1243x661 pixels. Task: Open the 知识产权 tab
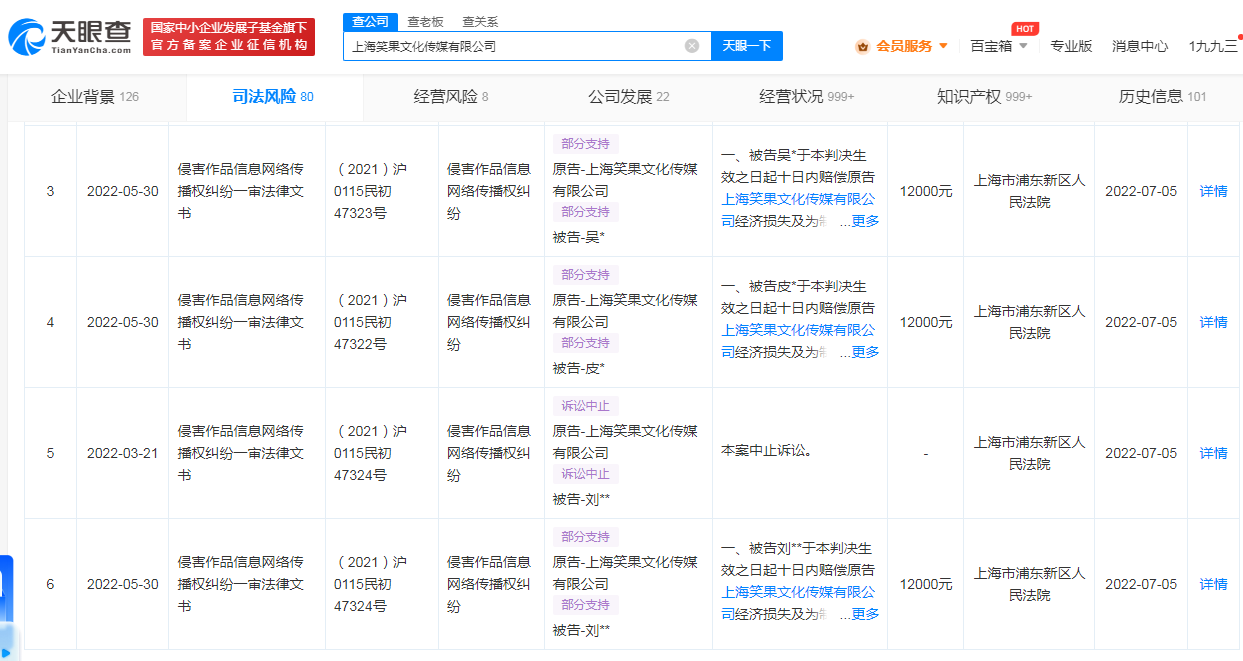pyautogui.click(x=984, y=97)
